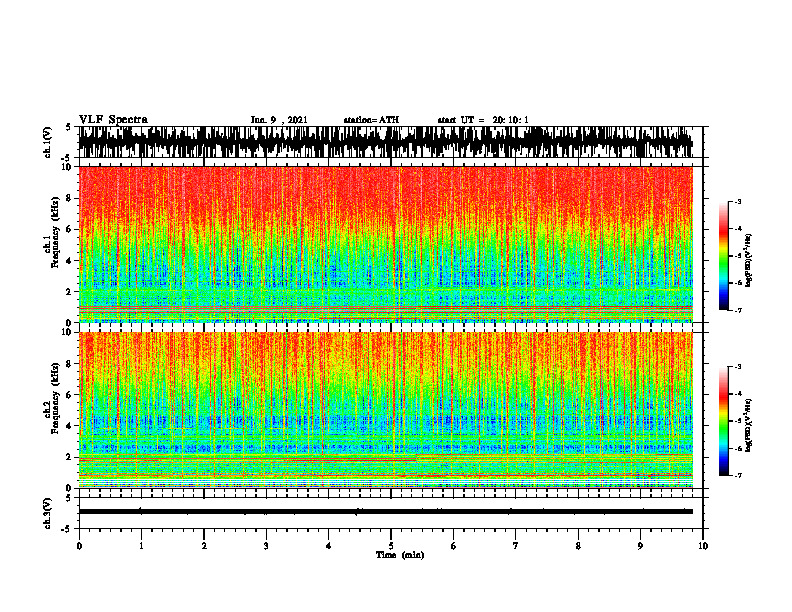Click the "2" kHz tick of ch.2 spectrogram

(x=69, y=457)
